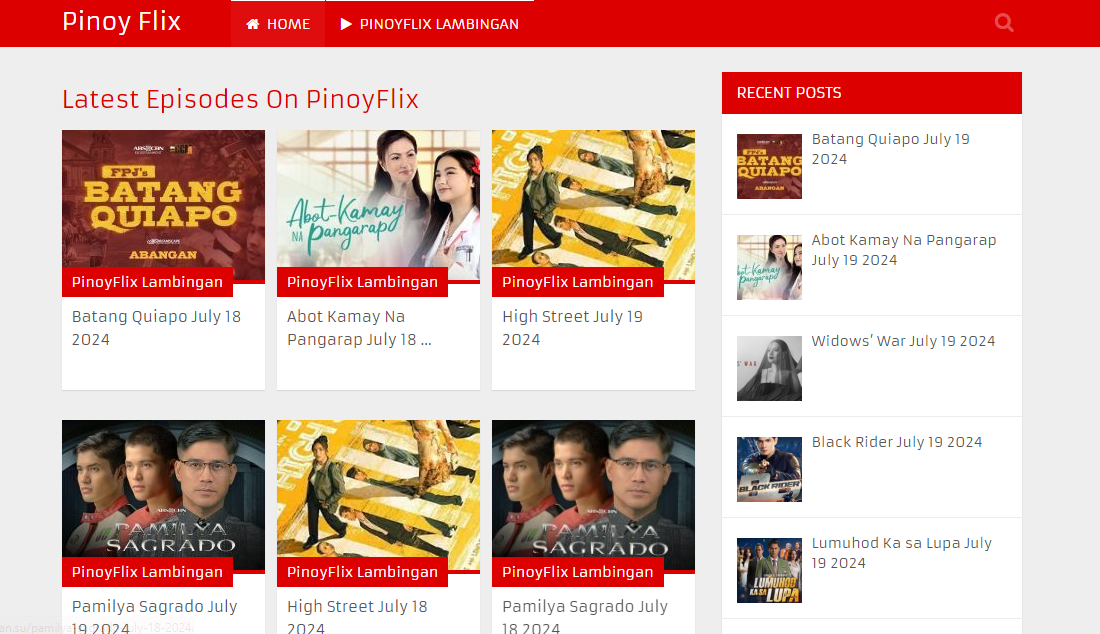This screenshot has height=634, width=1100.
Task: Open the Pamilya Sagrado July 19 2024 link
Action: pyautogui.click(x=154, y=615)
